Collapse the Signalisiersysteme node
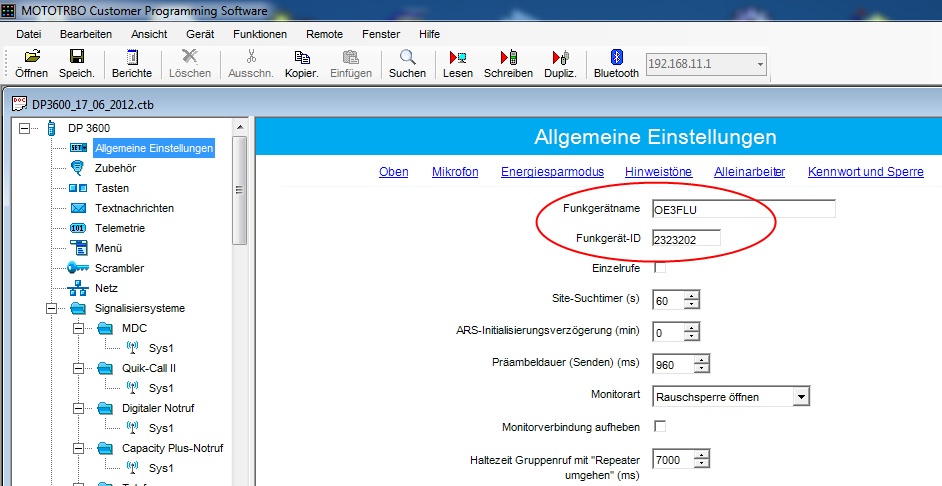 pyautogui.click(x=51, y=308)
